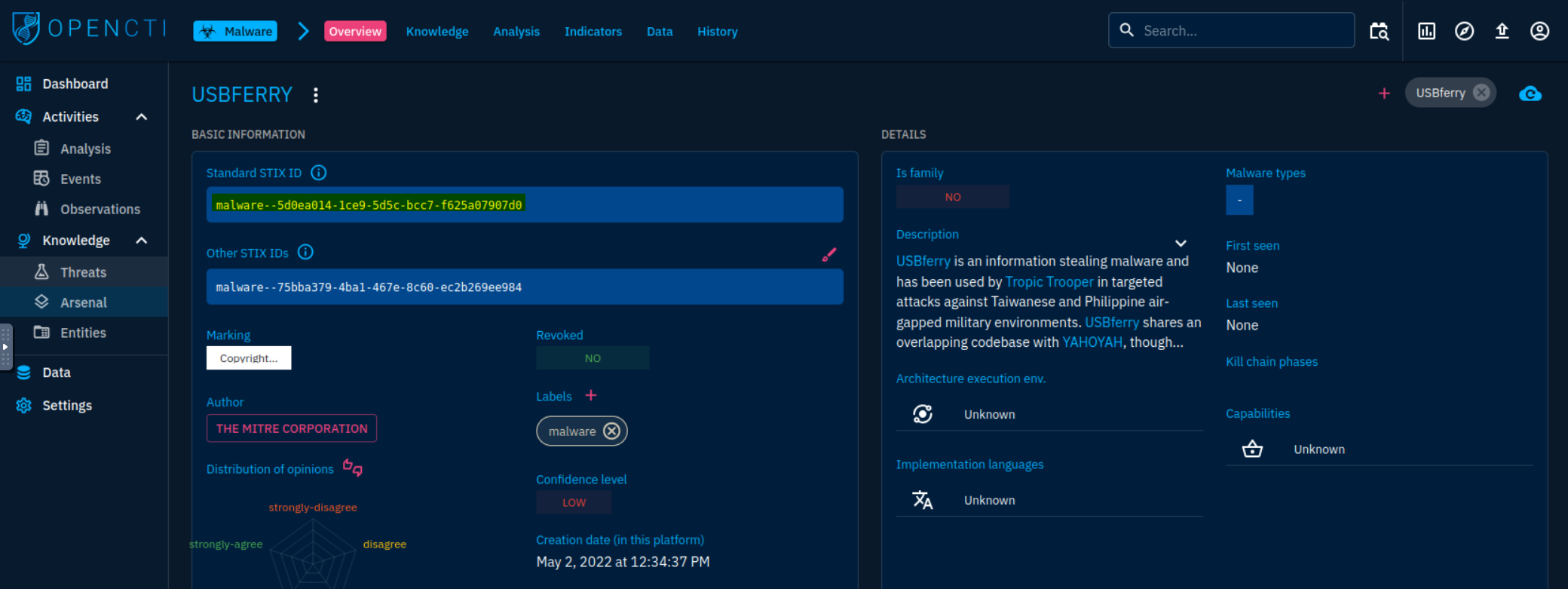Open the compass investigations icon
Screen dimensions: 1568x589
[1464, 31]
